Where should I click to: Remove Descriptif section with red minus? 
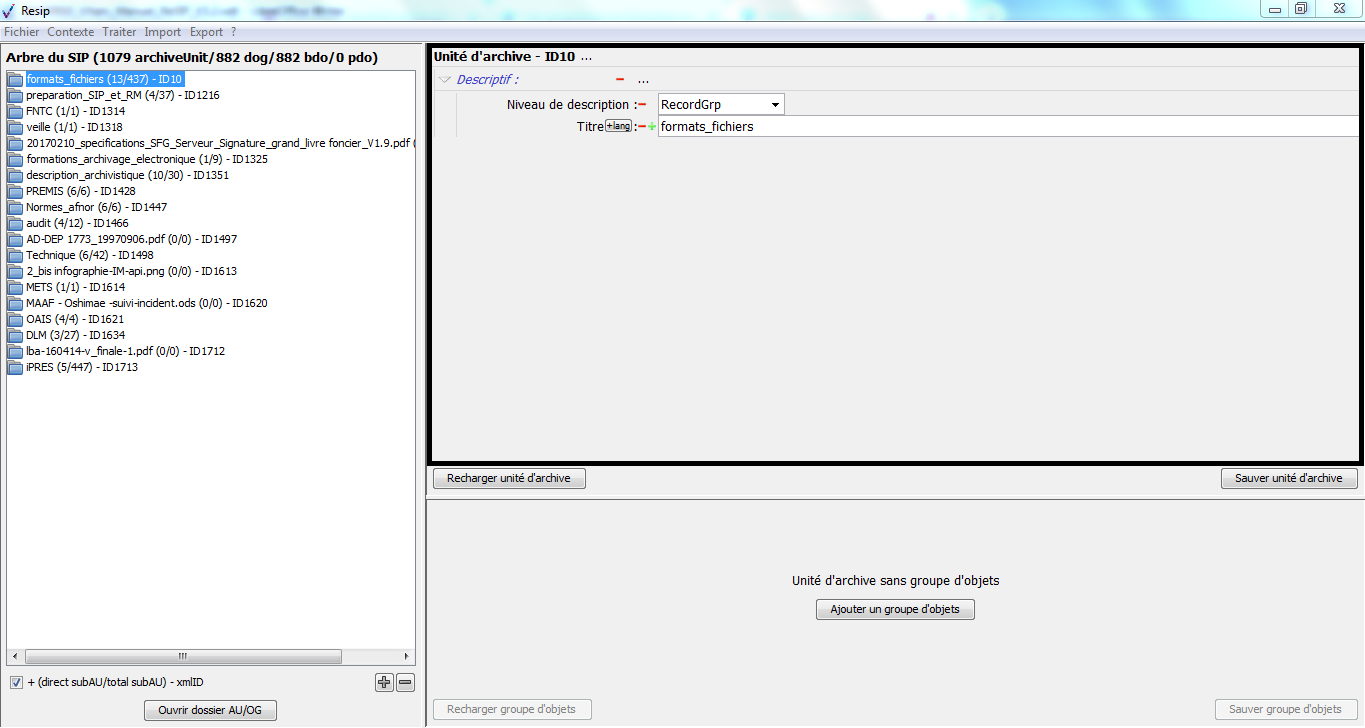click(620, 80)
